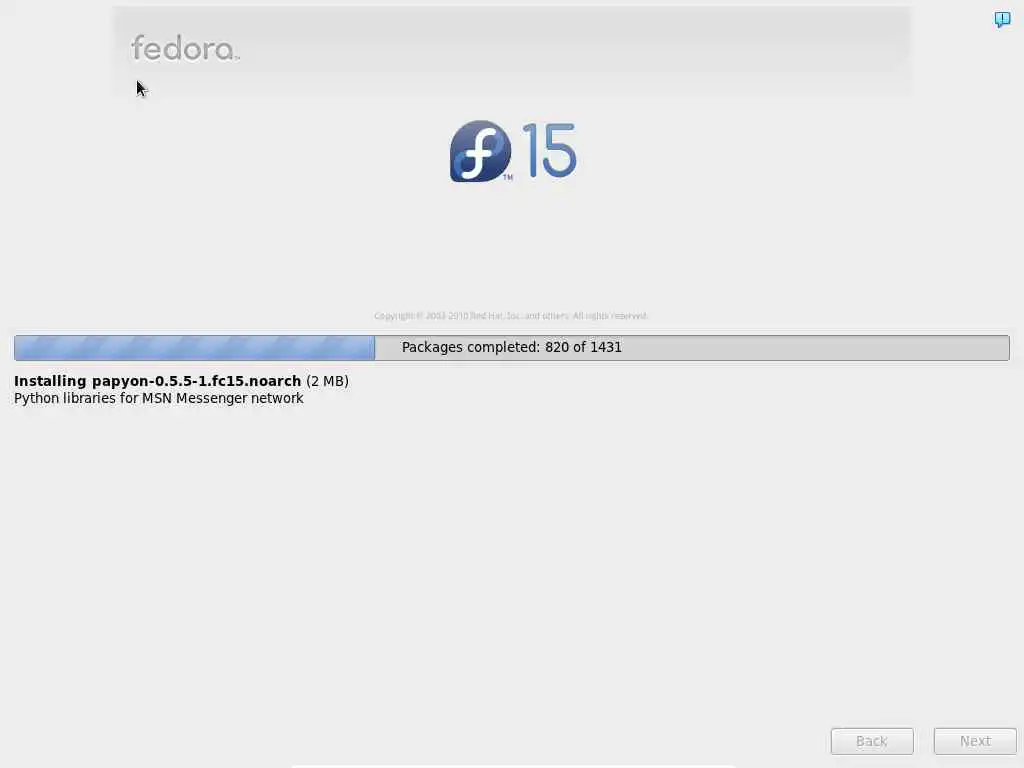Click the gray fedora wordmark in header

pos(185,48)
